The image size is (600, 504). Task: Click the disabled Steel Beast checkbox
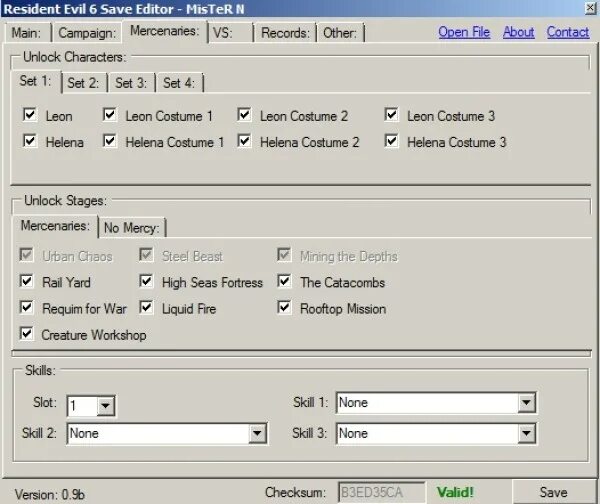pos(146,255)
